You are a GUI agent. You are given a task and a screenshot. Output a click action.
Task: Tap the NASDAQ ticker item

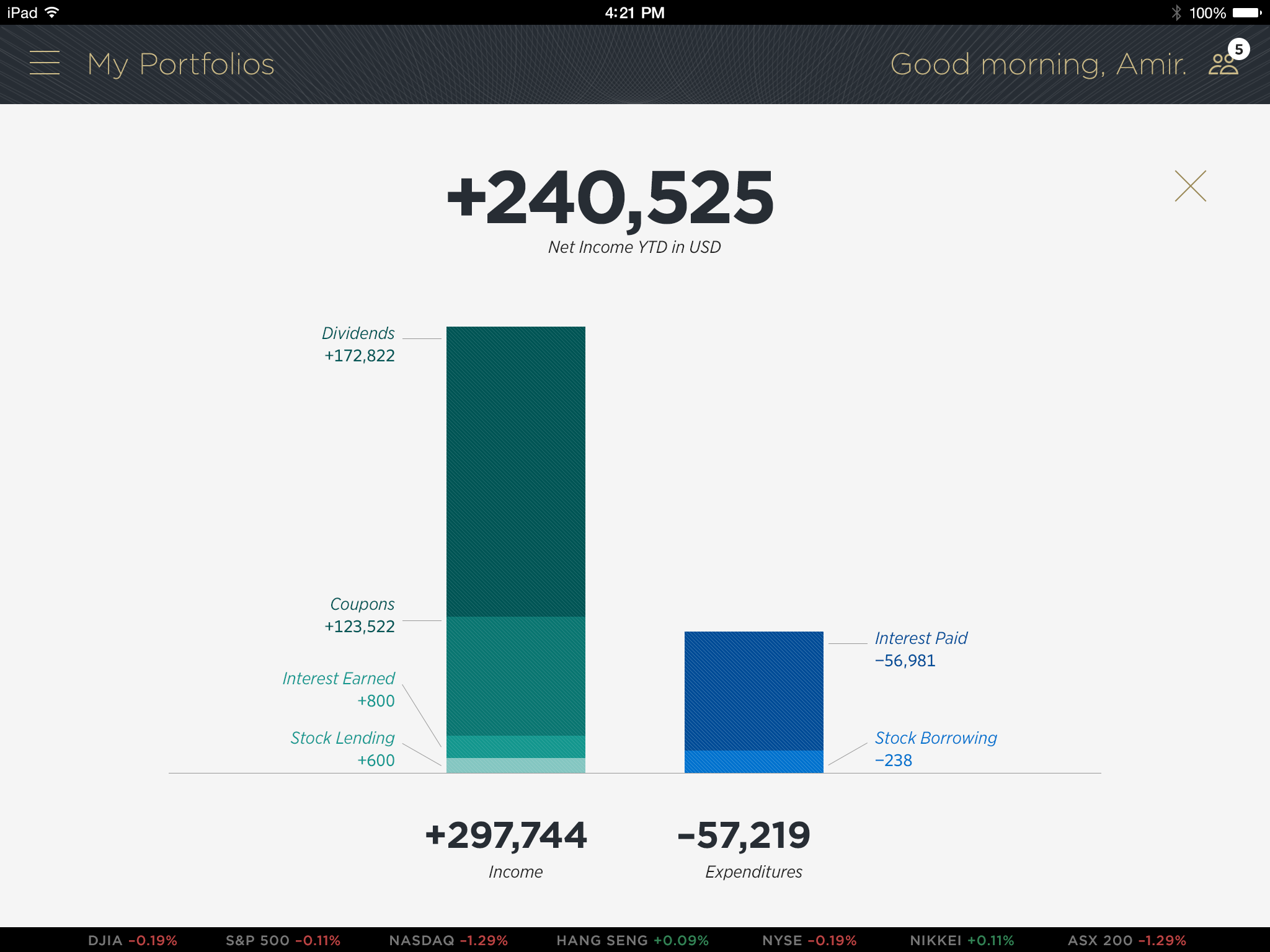click(448, 940)
